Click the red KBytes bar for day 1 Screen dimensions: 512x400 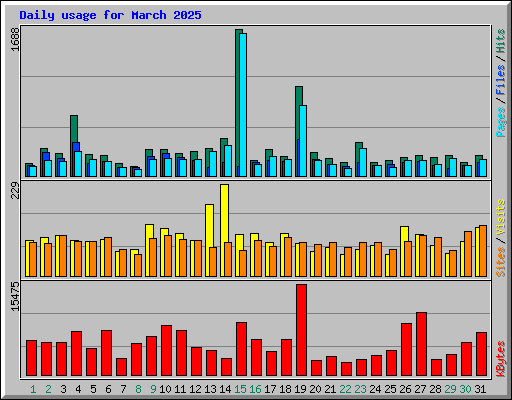(31, 358)
